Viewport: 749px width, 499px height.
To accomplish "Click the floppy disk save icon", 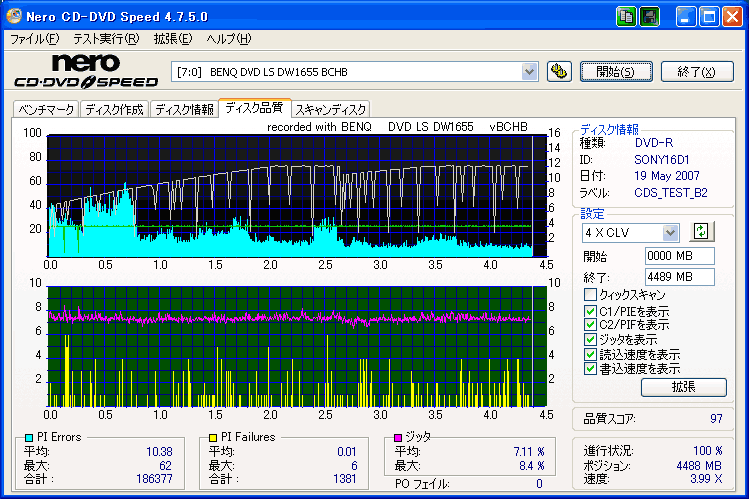I will pyautogui.click(x=649, y=16).
